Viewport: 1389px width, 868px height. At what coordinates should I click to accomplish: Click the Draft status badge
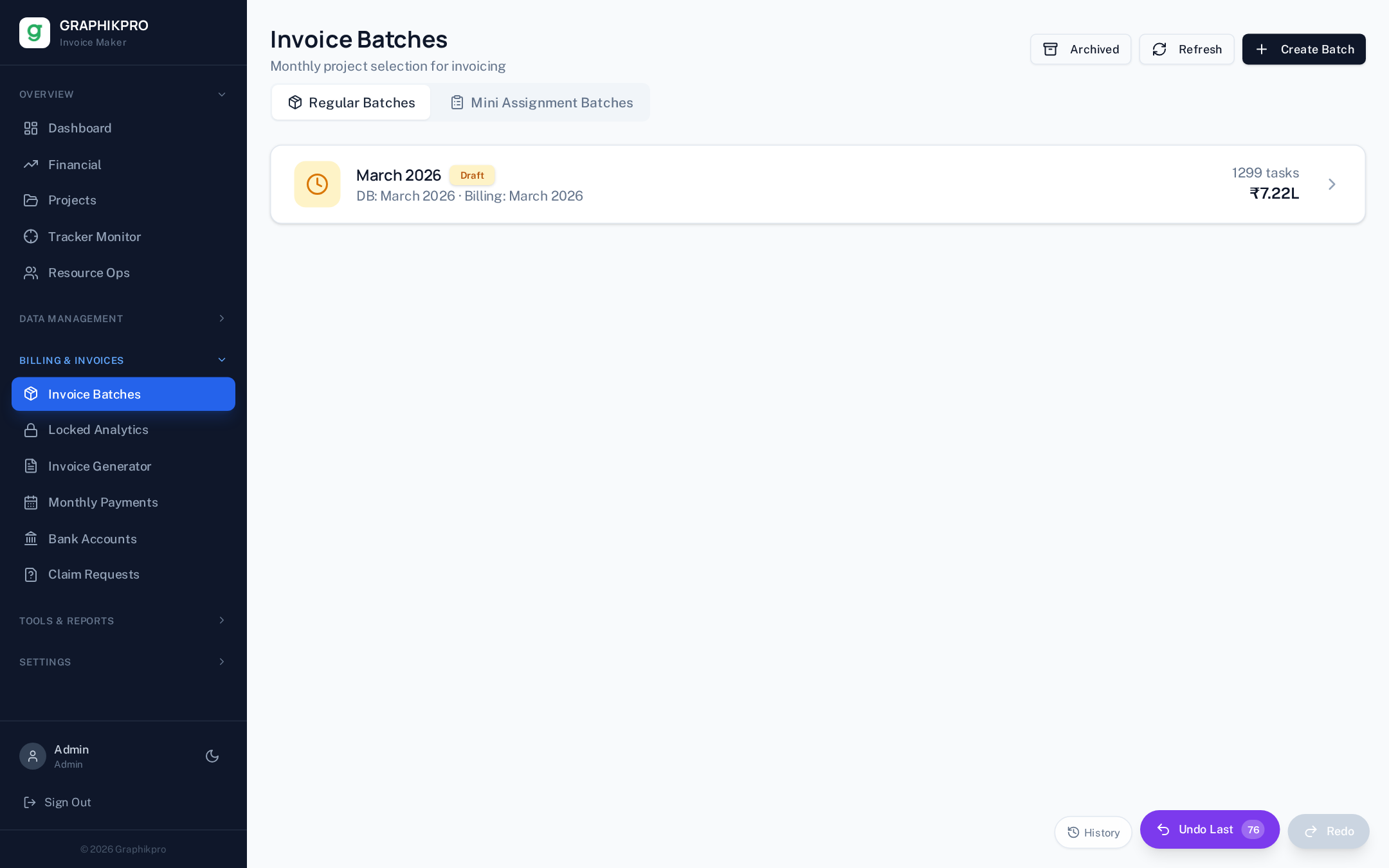pyautogui.click(x=472, y=176)
